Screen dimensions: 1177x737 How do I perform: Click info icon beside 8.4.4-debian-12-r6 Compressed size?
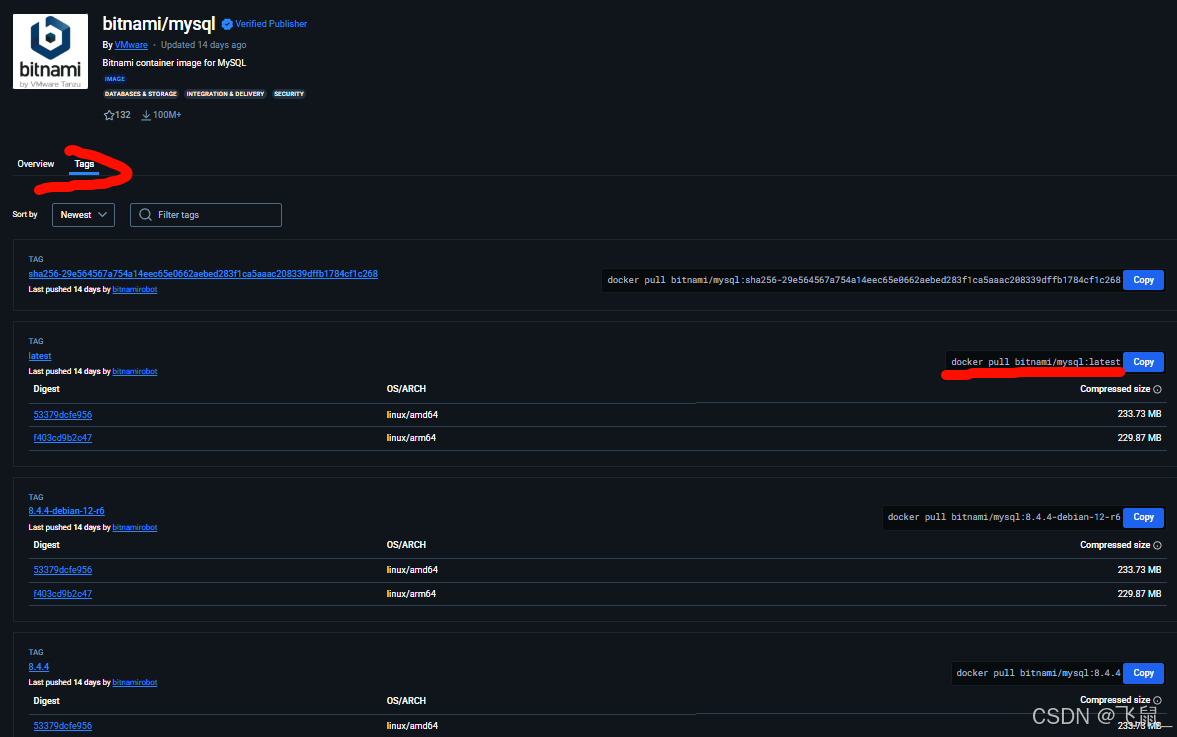pos(1157,546)
